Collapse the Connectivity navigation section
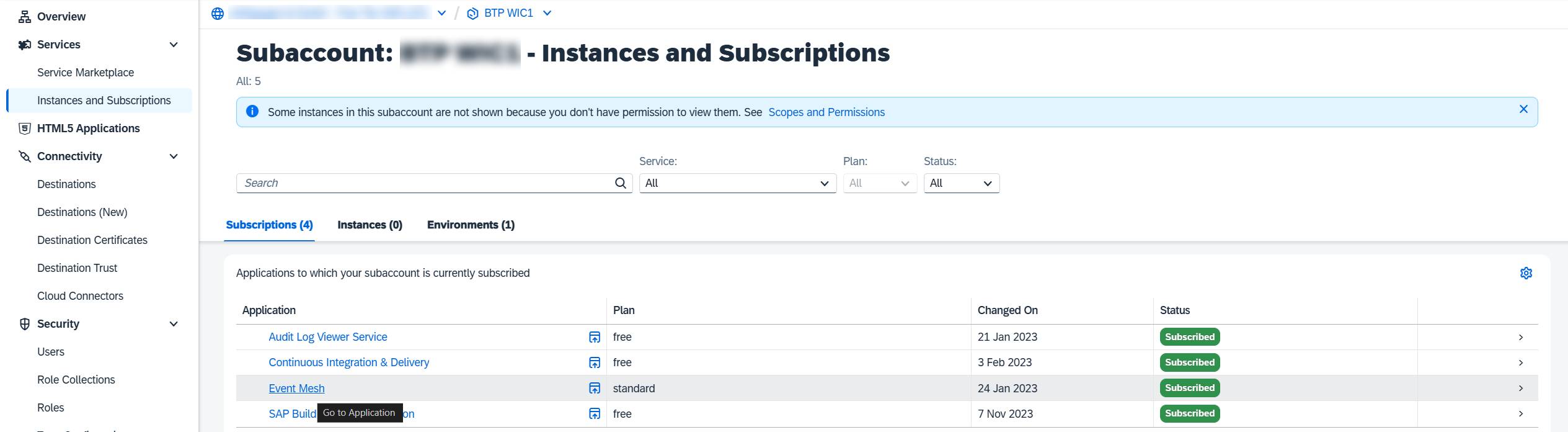The image size is (1568, 432). coord(174,156)
